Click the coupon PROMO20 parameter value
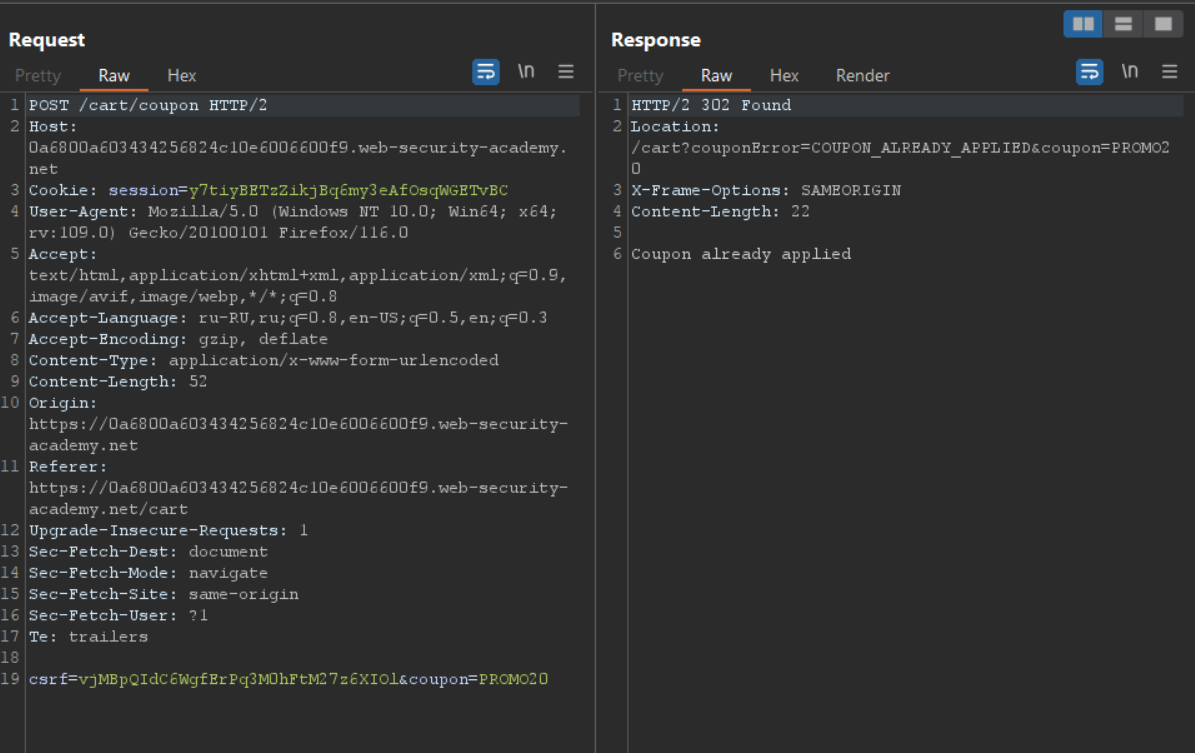Viewport: 1195px width, 753px height. pyautogui.click(x=513, y=680)
